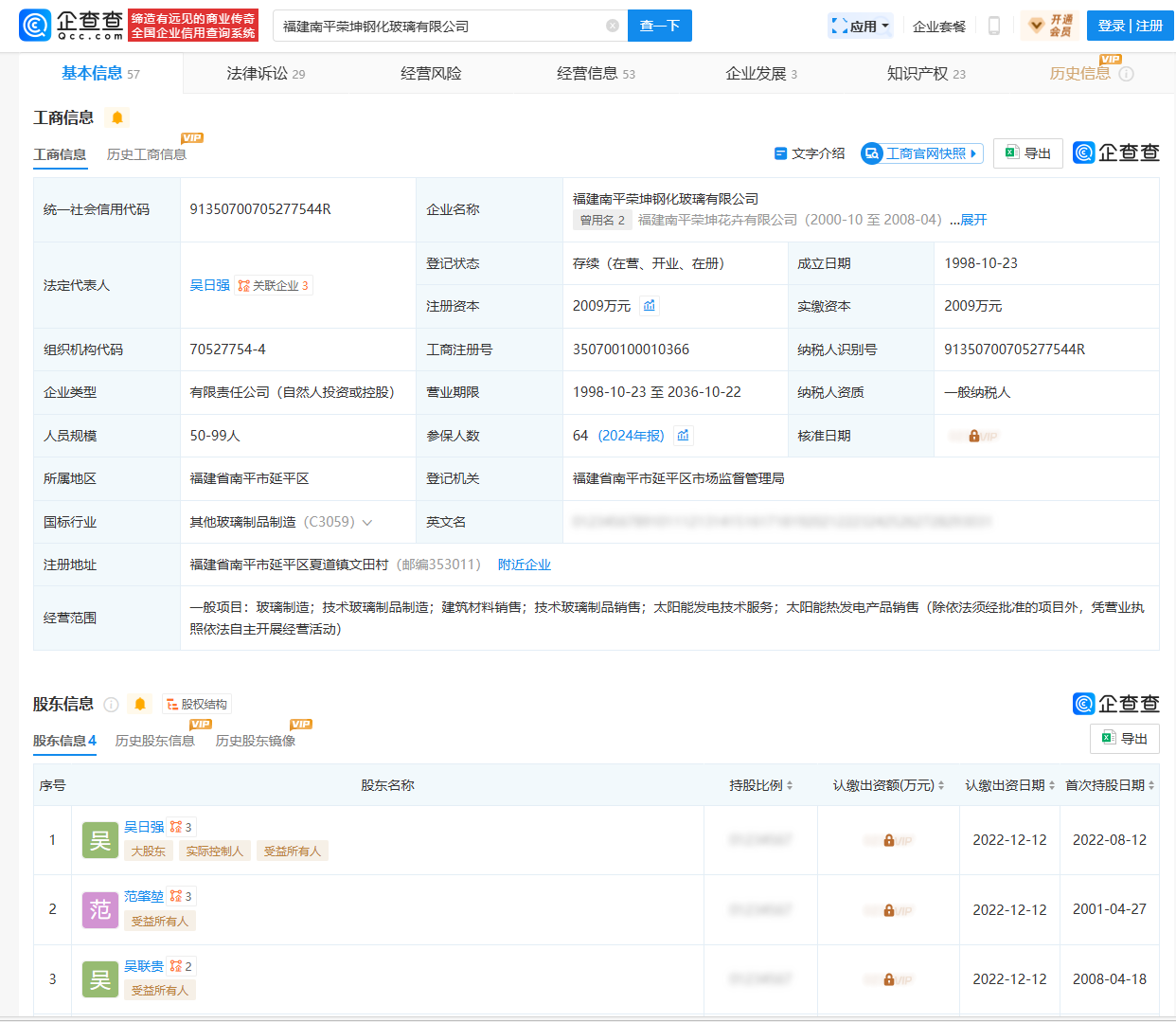This screenshot has width=1176, height=1022.
Task: Open 关联企业 3 for the legal representative
Action: click(274, 285)
